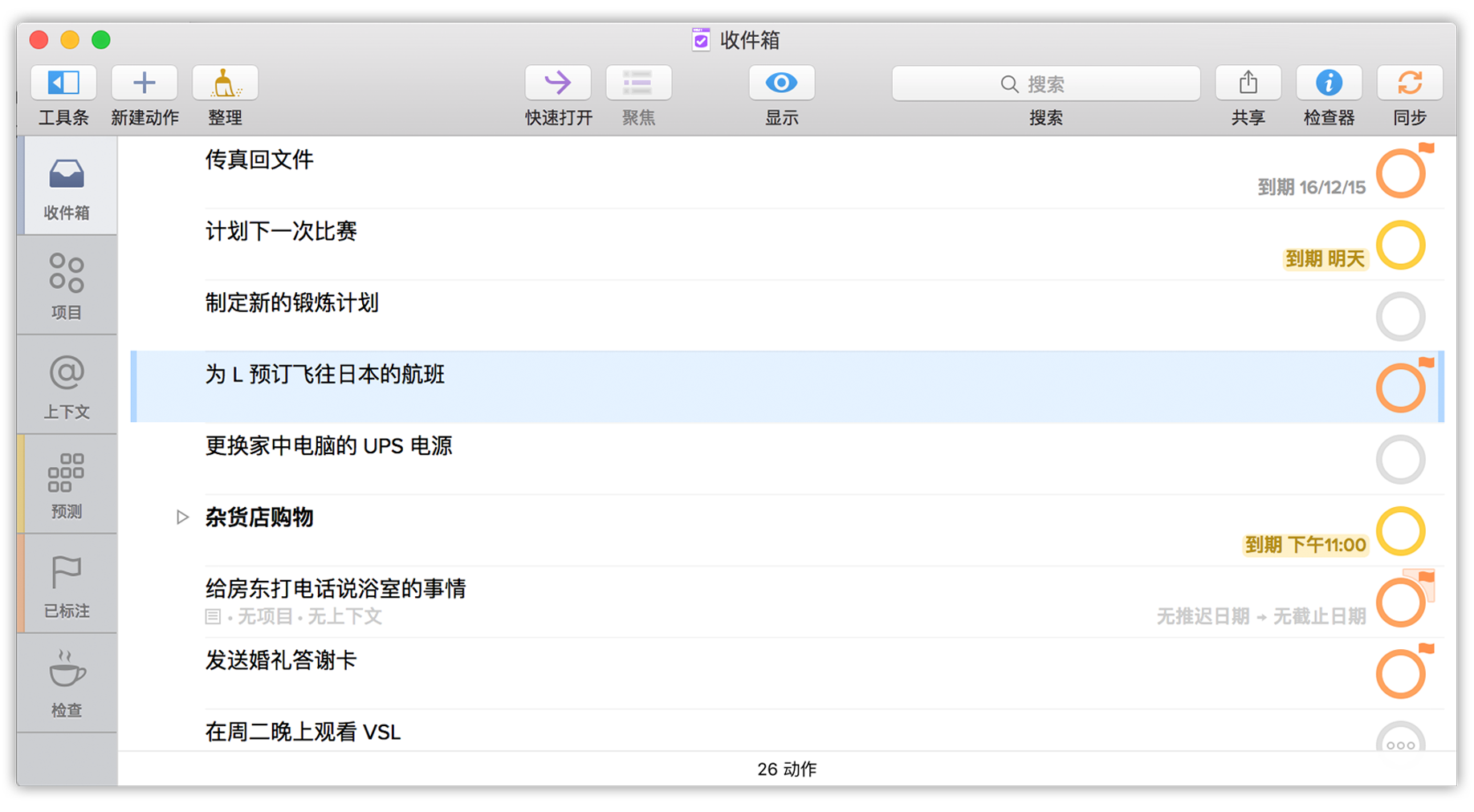Click the 无截止日期 due date field
This screenshot has width=1474, height=812.
click(1319, 616)
